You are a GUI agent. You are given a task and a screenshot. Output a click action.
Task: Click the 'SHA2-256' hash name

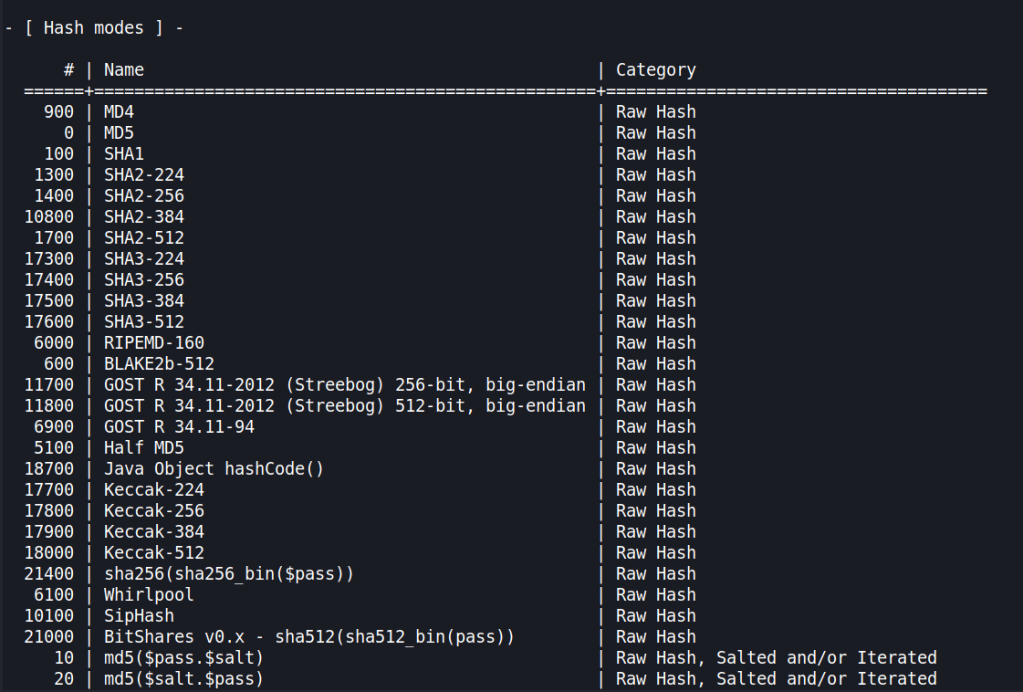point(144,196)
